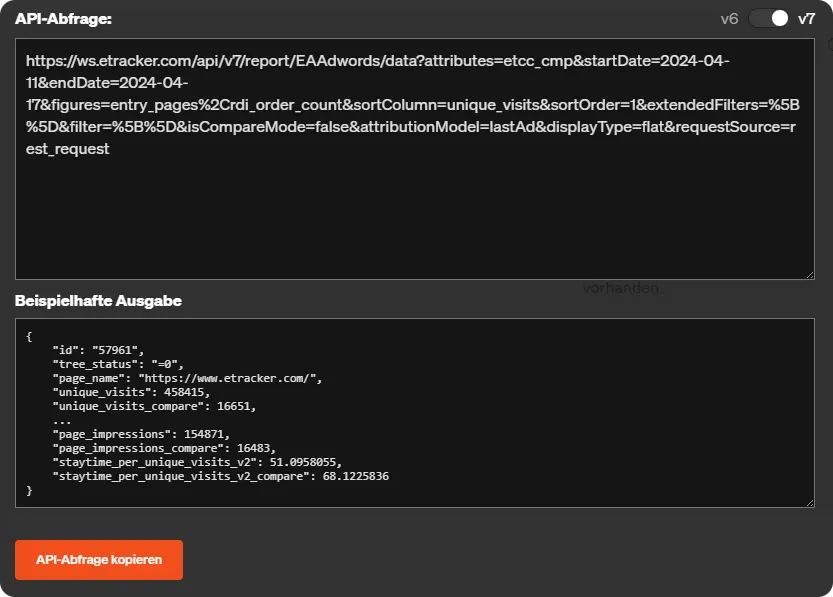Image resolution: width=833 pixels, height=597 pixels.
Task: Click the "page_impressions": 154871 line
Action: (140, 435)
